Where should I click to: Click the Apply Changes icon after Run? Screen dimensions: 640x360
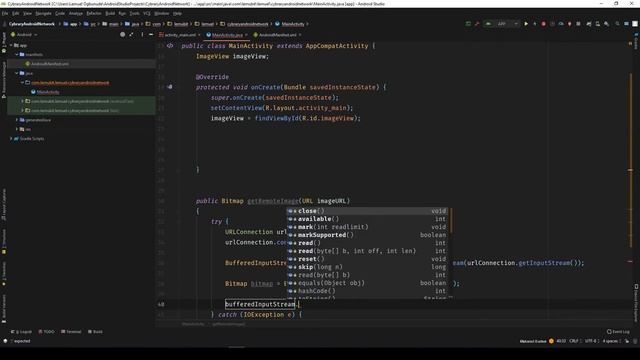pyautogui.click(x=535, y=24)
